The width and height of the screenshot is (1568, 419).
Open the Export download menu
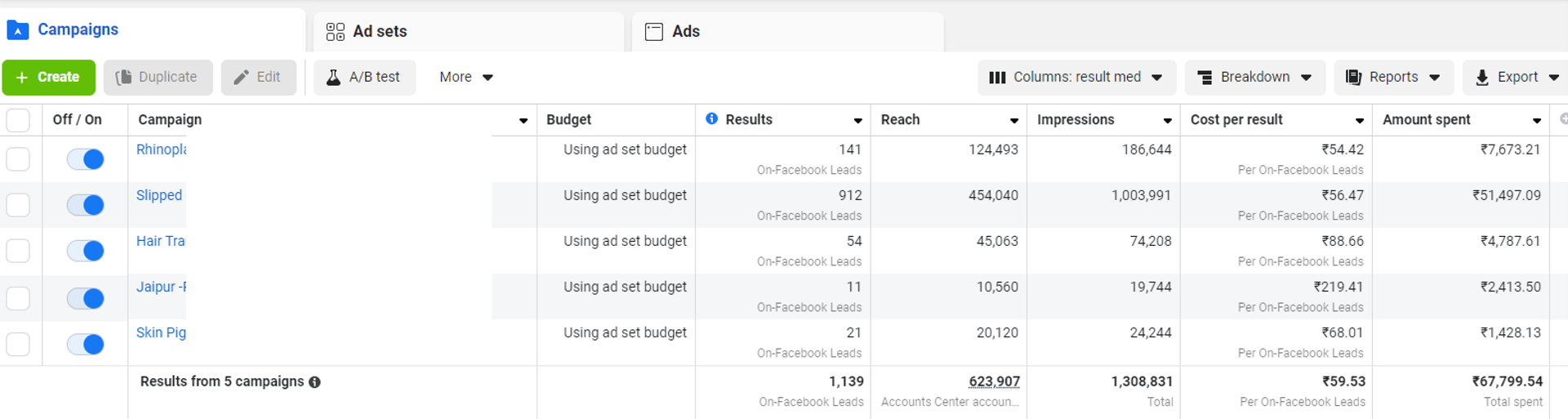coord(1517,77)
